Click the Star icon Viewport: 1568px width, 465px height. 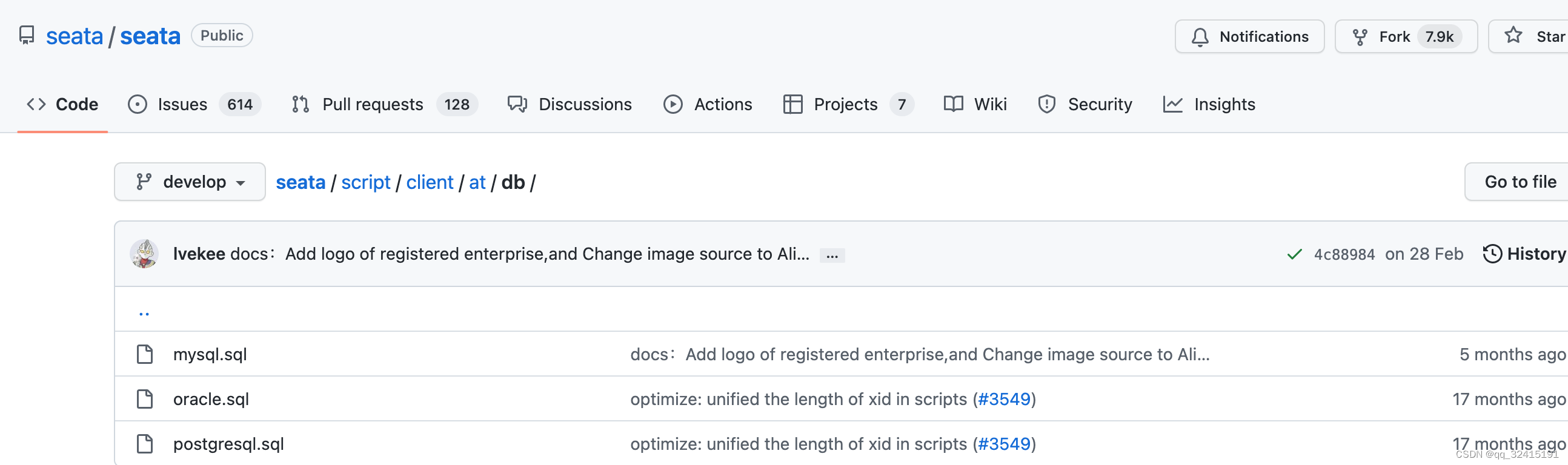tap(1513, 36)
